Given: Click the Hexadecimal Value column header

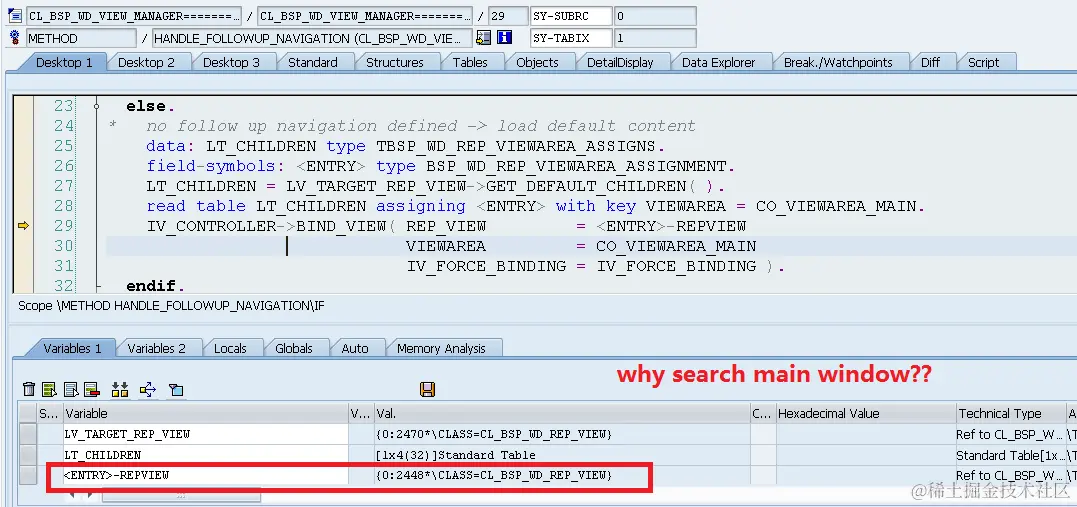Looking at the screenshot, I should point(865,414).
